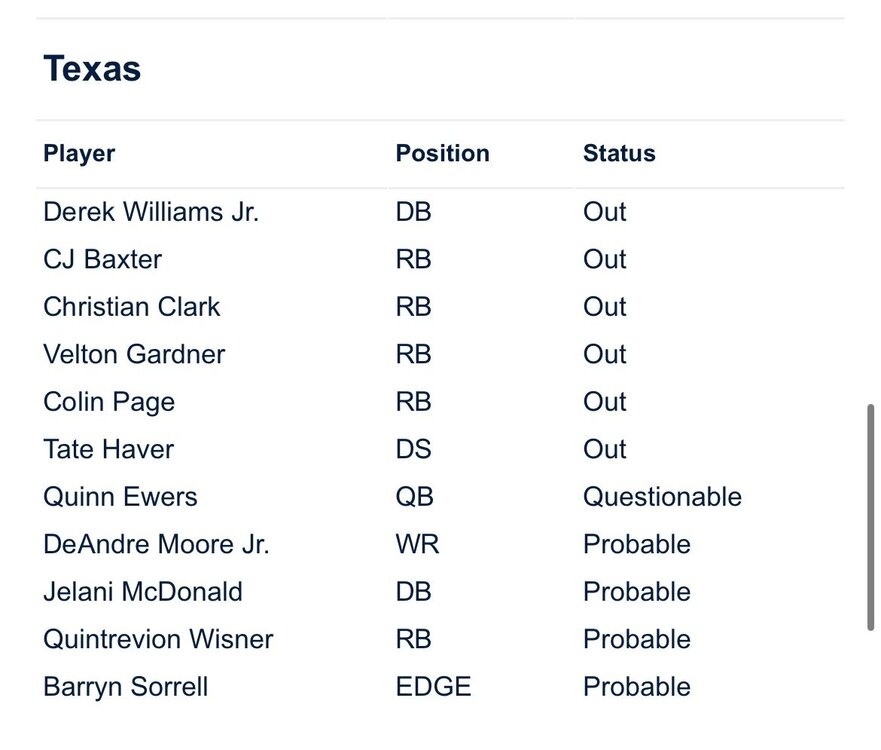Click Quintrevion Wisner's name
Screen dimensions: 881x750
pos(158,640)
